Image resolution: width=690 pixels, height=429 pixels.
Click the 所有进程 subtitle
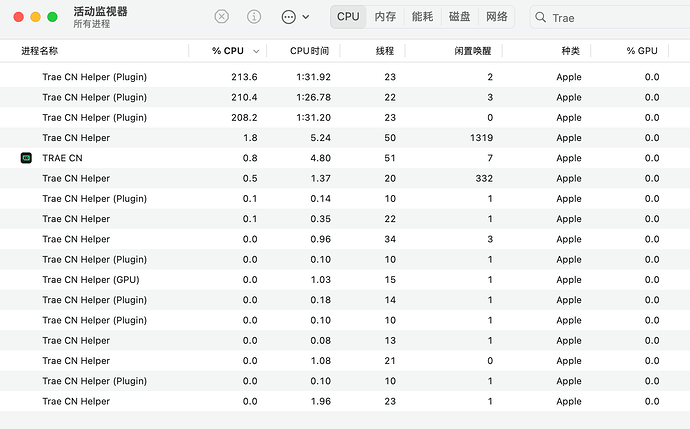[x=92, y=24]
